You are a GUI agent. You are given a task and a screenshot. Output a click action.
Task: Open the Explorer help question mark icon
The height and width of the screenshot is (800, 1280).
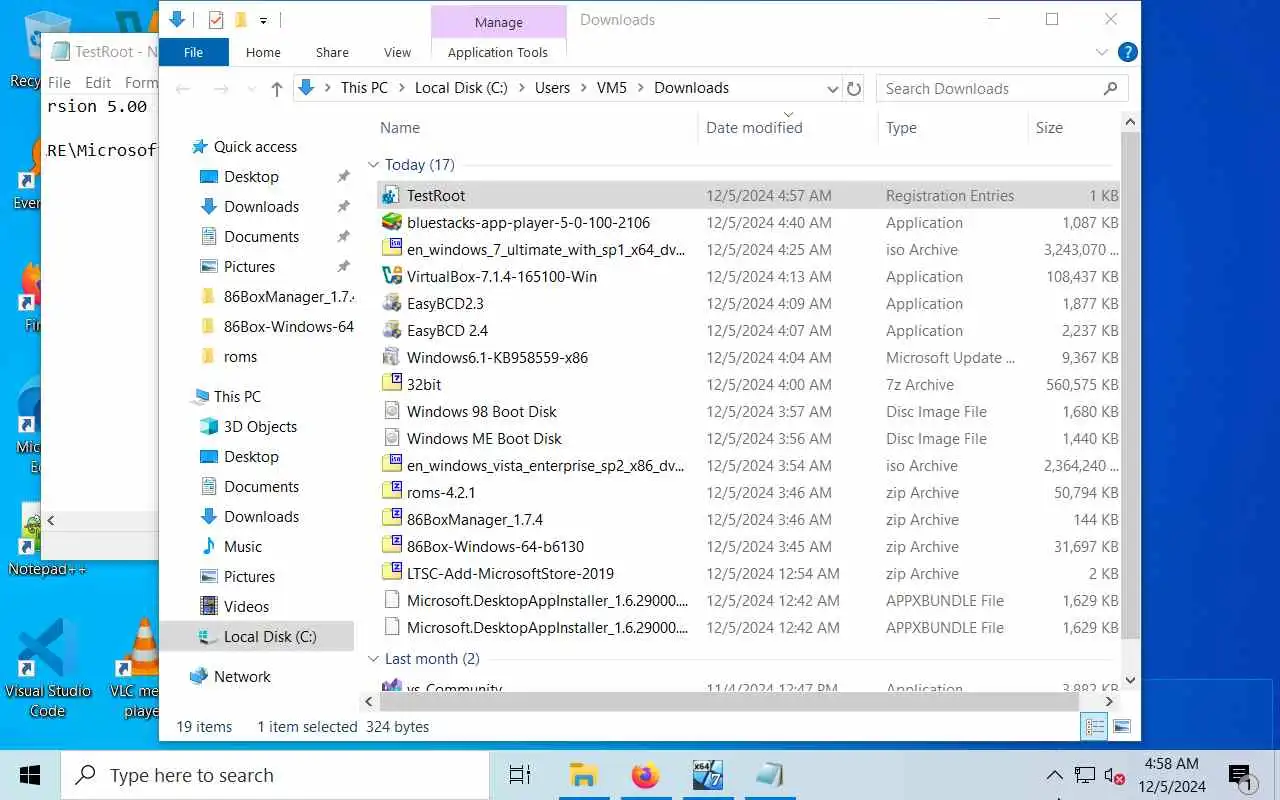tap(1127, 52)
